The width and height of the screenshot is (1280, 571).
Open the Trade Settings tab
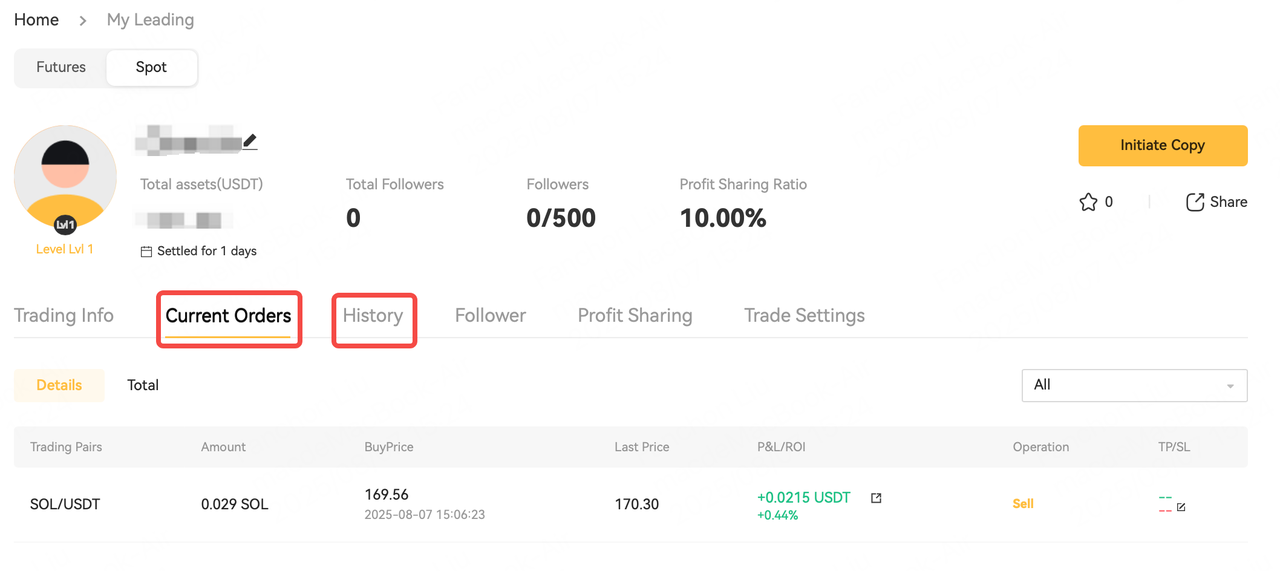click(x=804, y=316)
